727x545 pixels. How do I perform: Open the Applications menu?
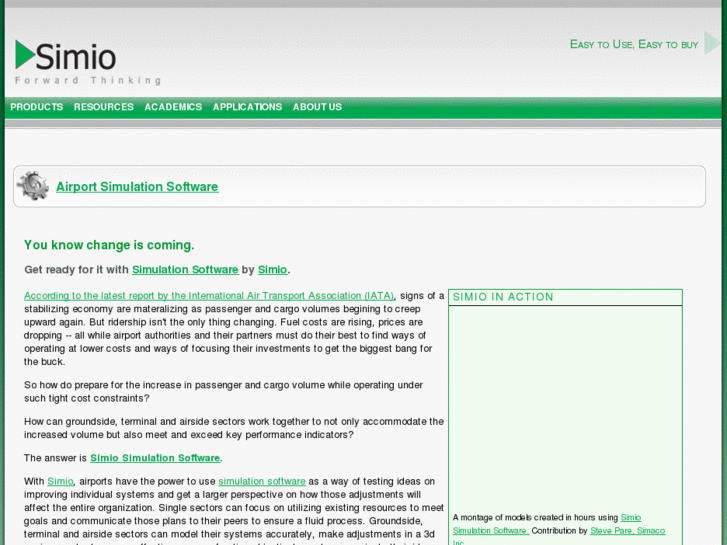[248, 107]
